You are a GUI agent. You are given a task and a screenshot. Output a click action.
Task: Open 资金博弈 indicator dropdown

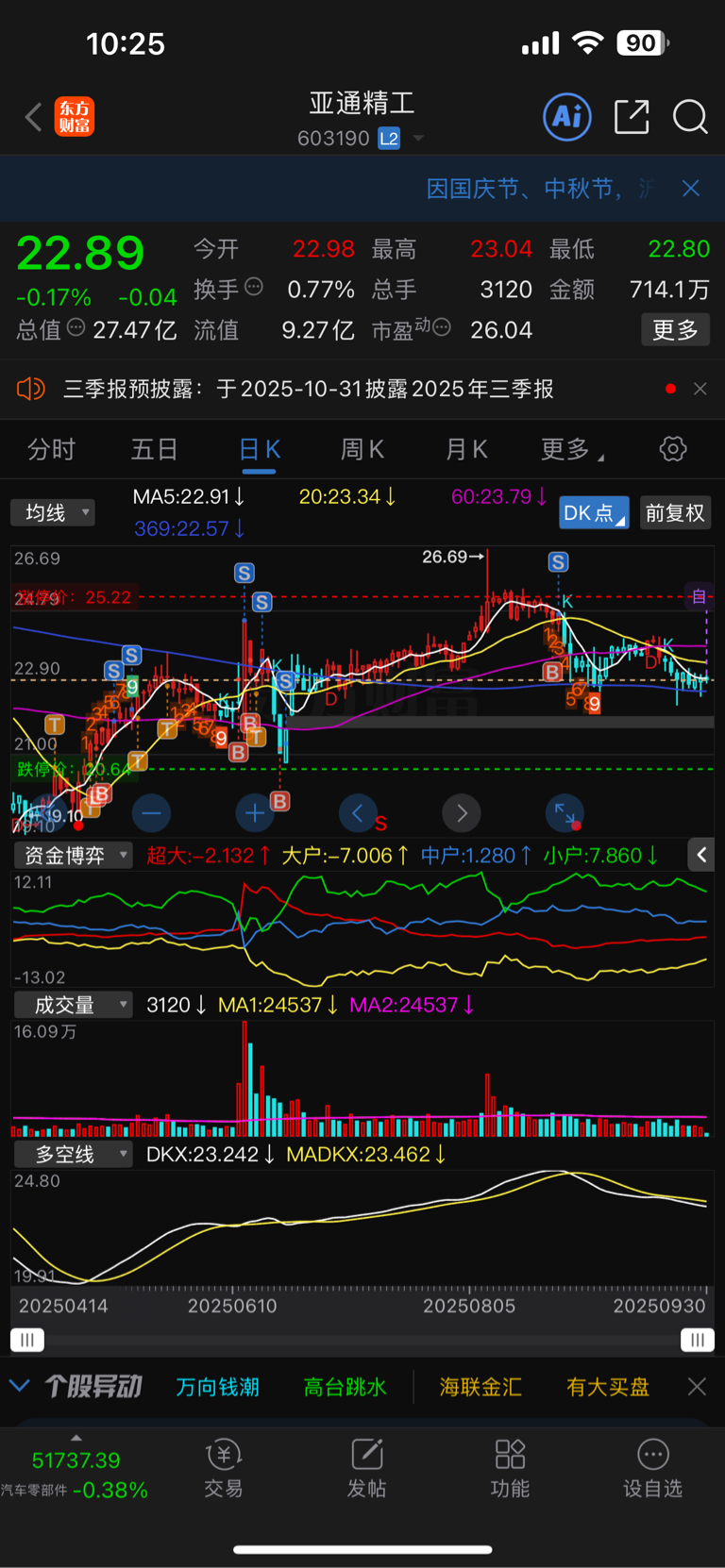point(73,856)
